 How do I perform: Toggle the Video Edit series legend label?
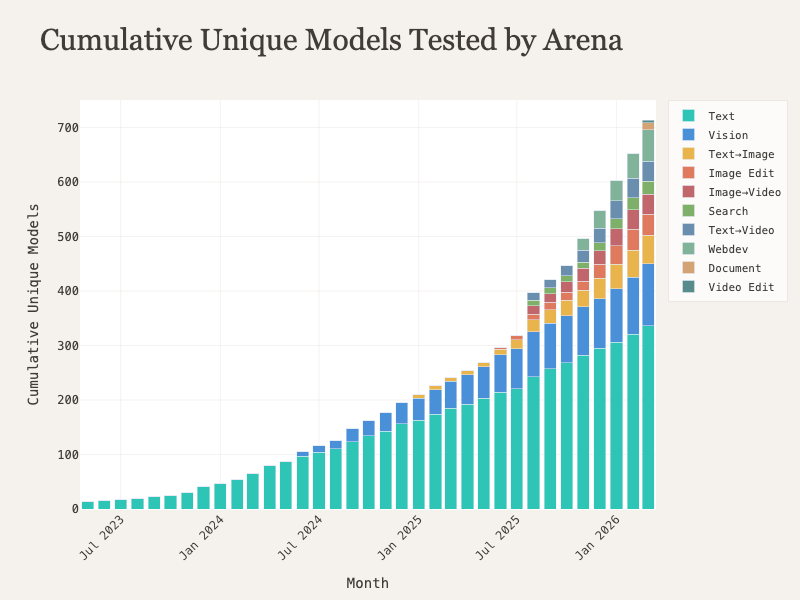point(741,287)
